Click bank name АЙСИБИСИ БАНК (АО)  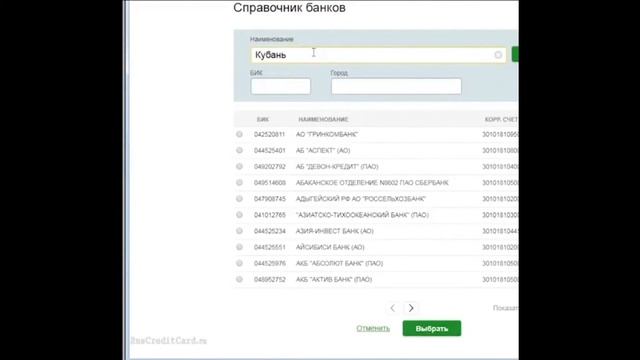[330, 247]
